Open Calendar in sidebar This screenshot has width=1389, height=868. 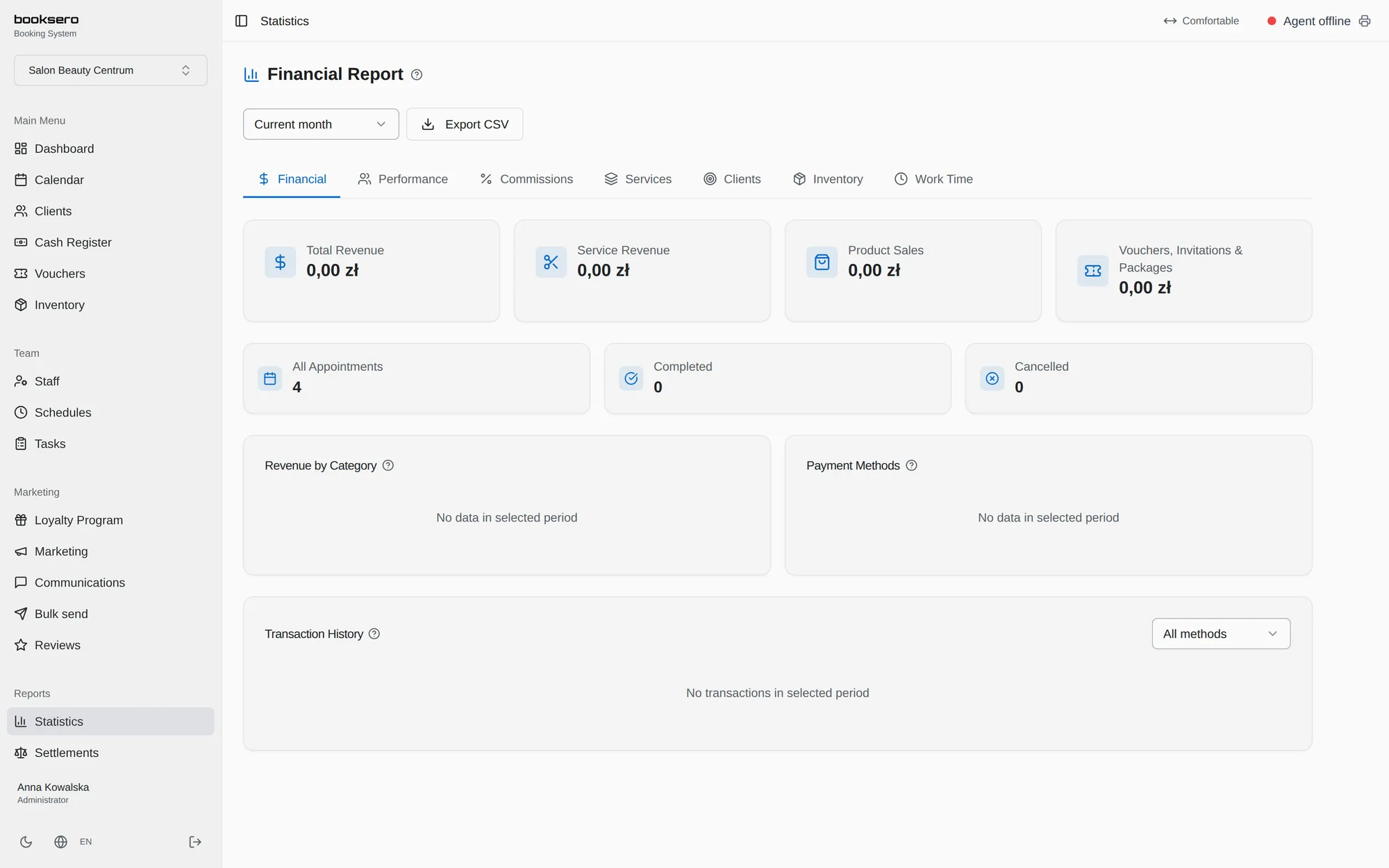(110, 180)
